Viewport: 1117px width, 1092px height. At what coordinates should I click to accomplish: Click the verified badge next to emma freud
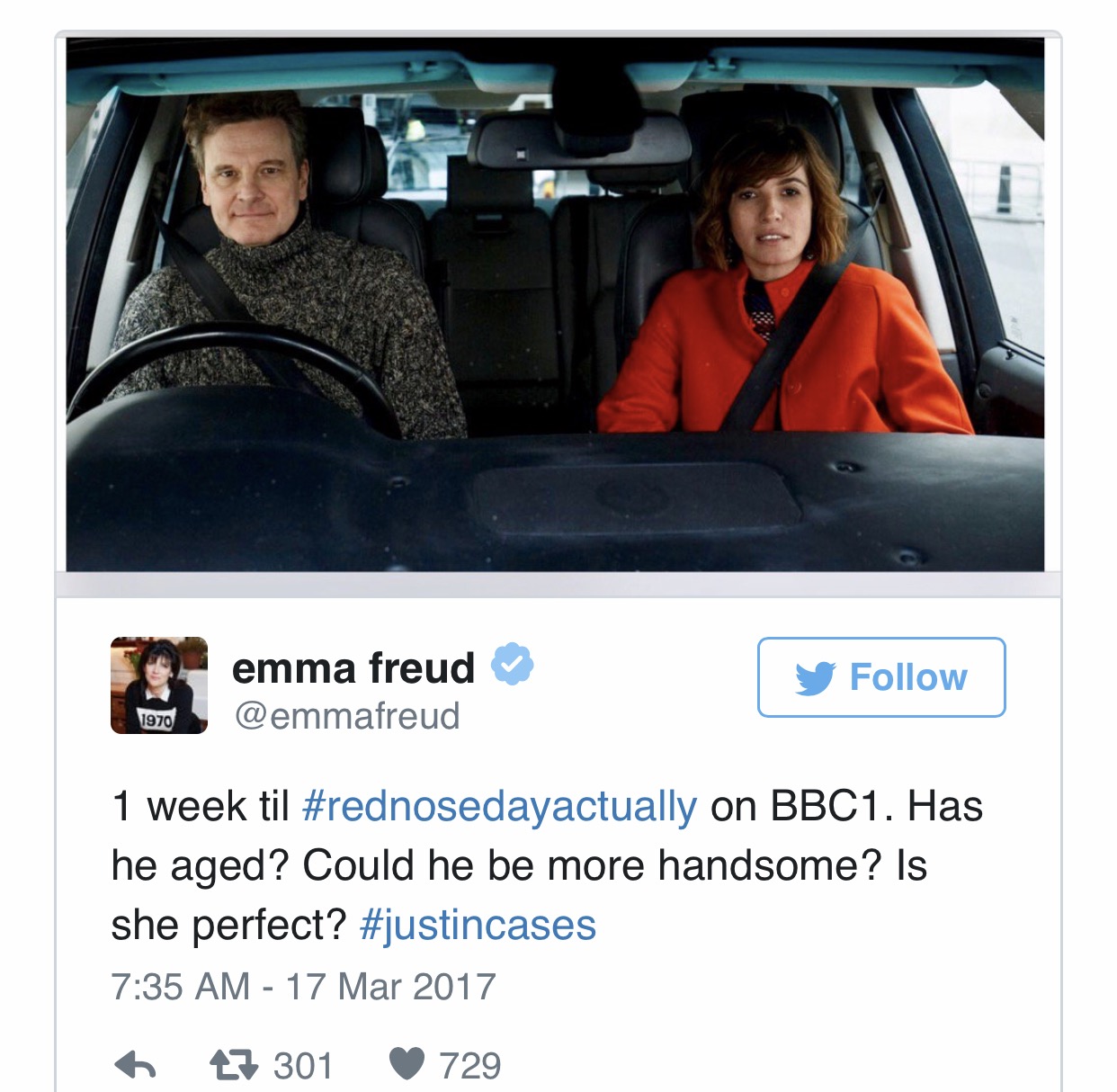tap(512, 665)
